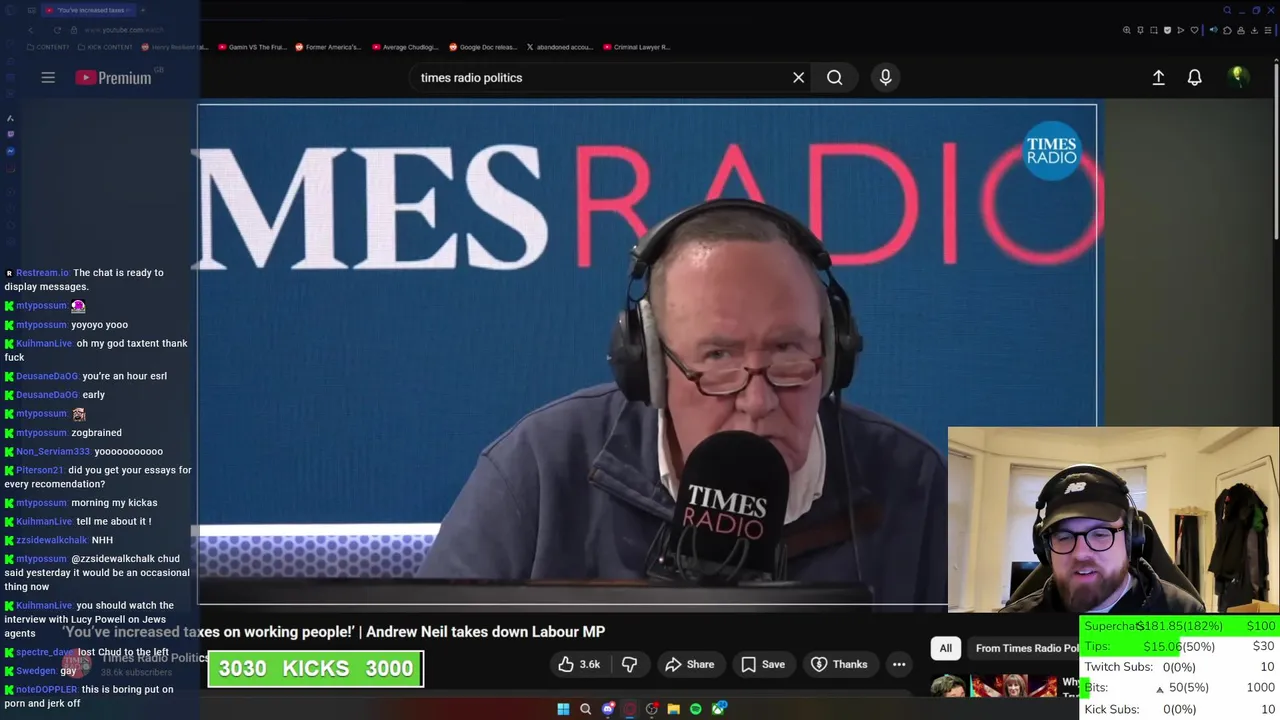Run search with the magnifier button
Screen dimensions: 1280x720
tap(834, 77)
